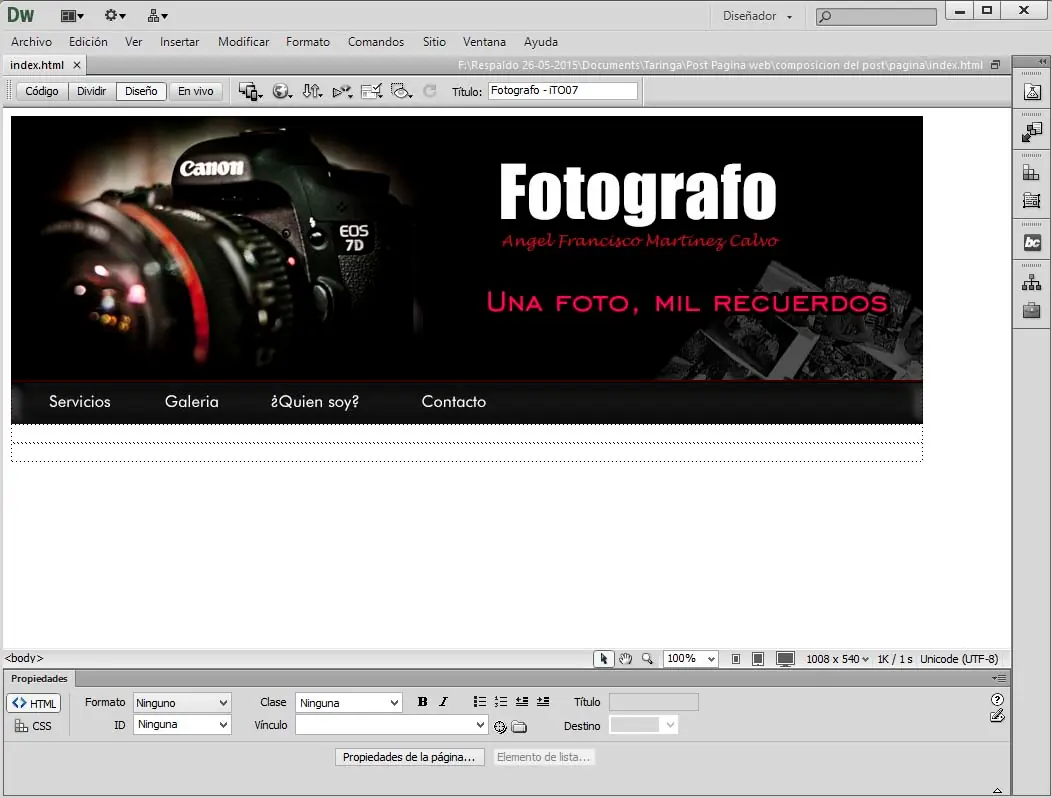The height and width of the screenshot is (798, 1052).
Task: Switch to Dividir split view
Action: click(x=91, y=91)
